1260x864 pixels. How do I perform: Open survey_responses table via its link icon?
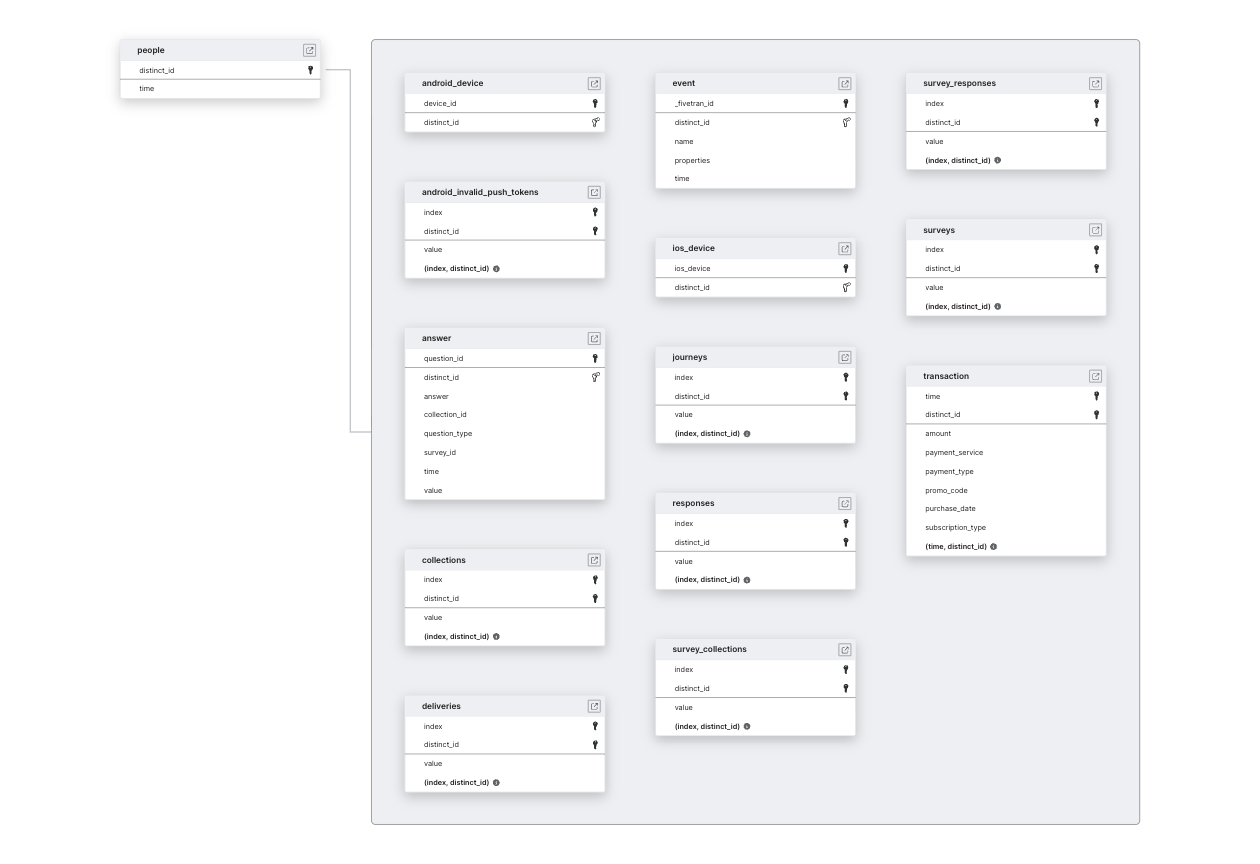[1095, 84]
